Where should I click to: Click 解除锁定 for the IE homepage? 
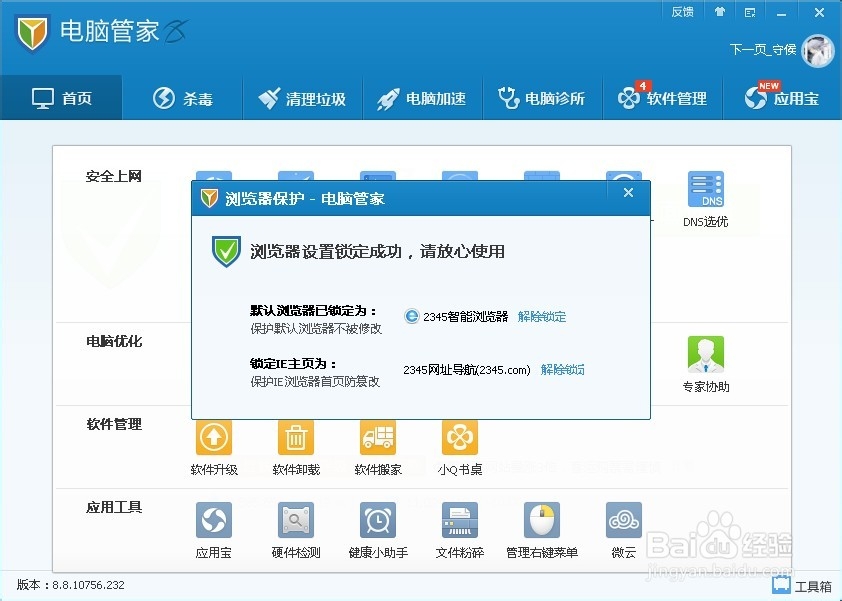pos(562,370)
